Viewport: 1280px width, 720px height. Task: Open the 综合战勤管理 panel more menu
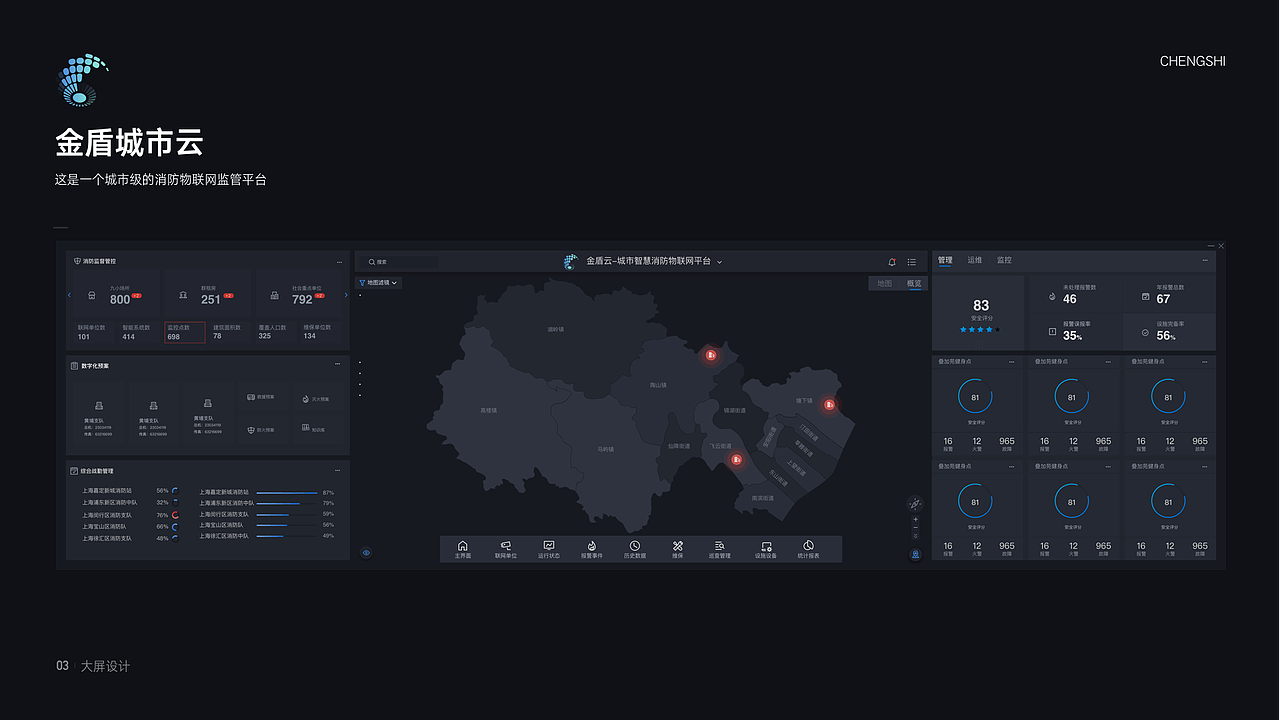339,470
